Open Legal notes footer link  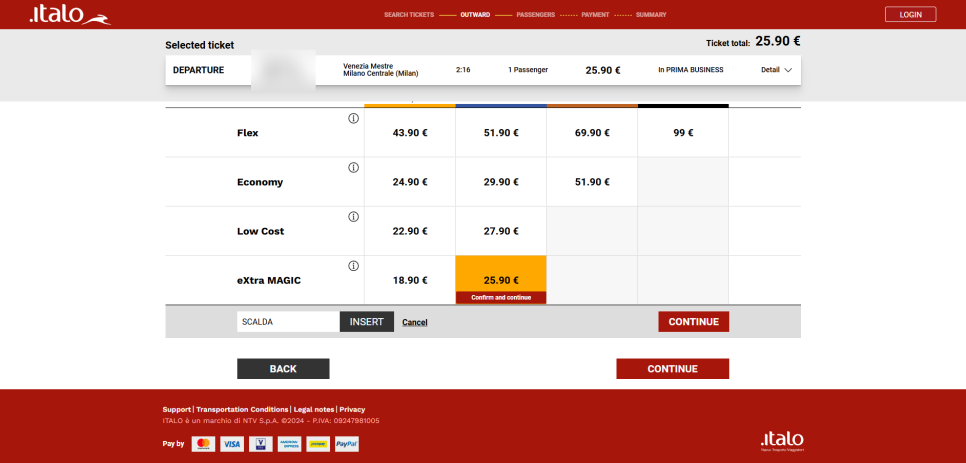[314, 409]
